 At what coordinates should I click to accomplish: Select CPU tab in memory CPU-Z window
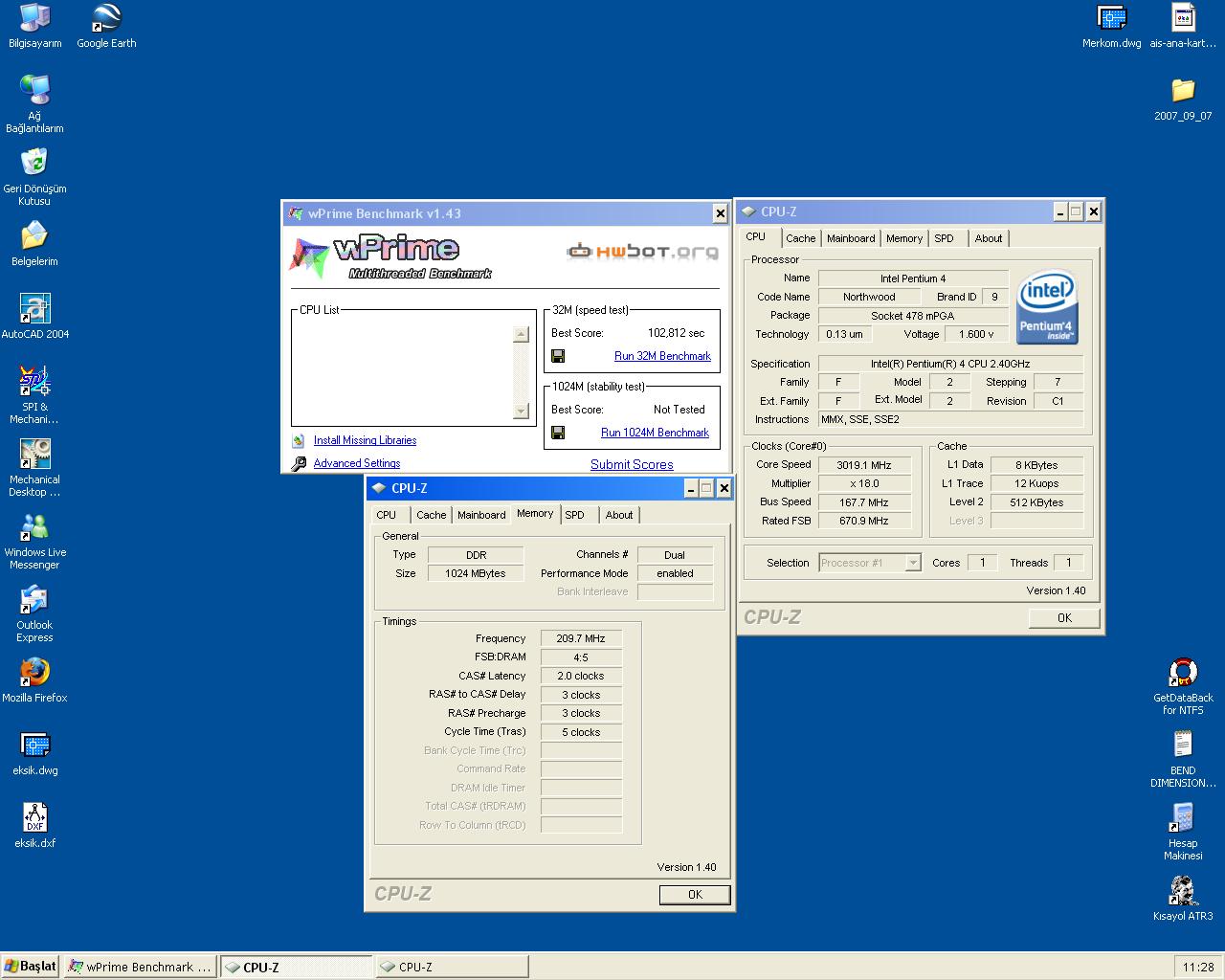387,515
